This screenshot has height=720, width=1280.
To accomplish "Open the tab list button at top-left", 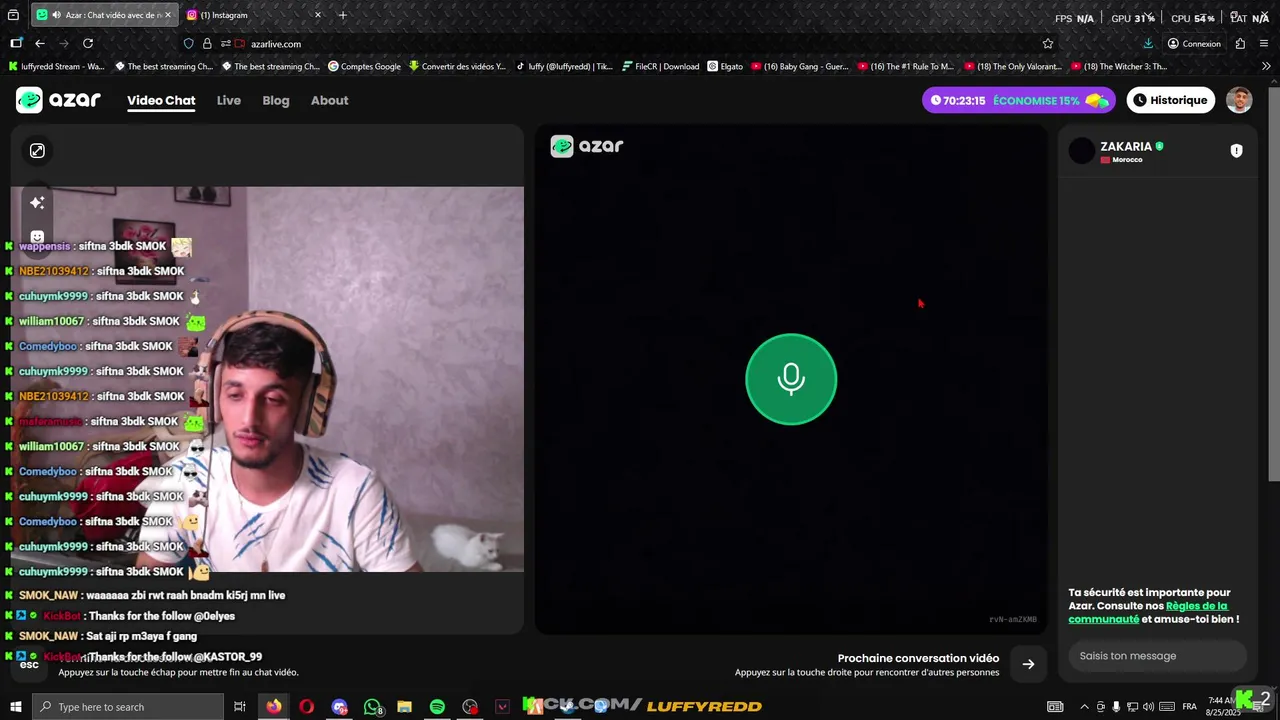I will coord(13,15).
